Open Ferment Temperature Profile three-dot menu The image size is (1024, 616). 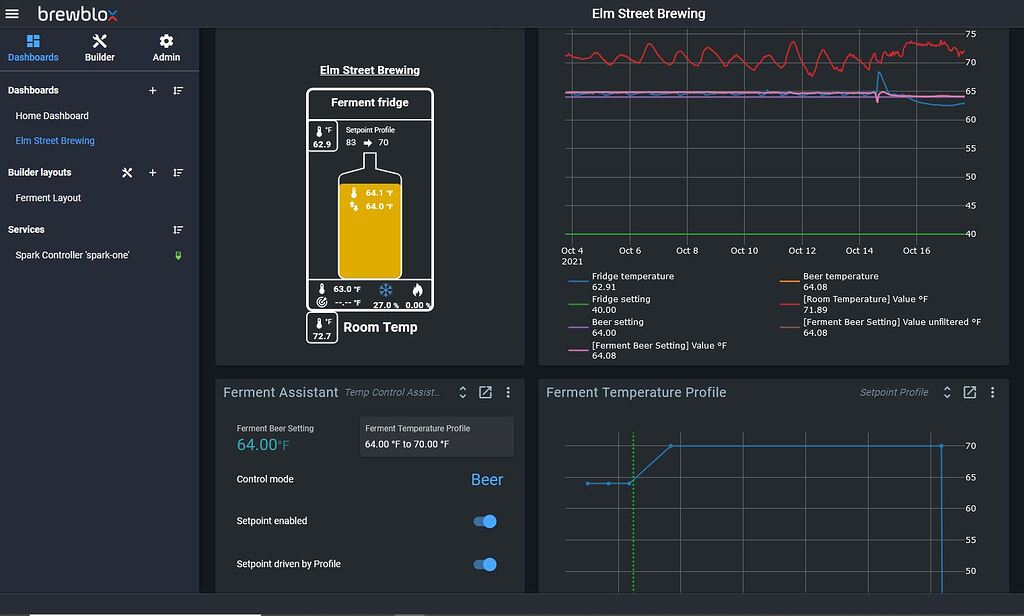point(992,393)
